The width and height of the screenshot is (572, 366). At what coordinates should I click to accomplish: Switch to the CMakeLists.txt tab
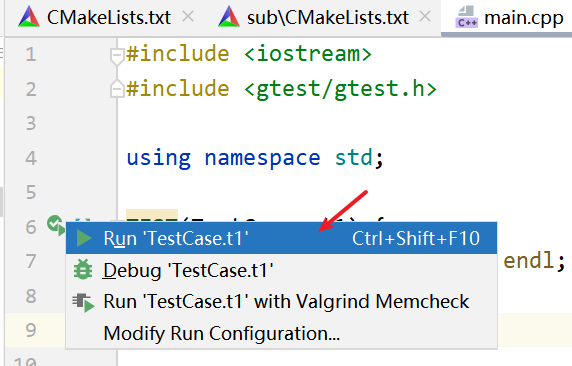pos(109,18)
